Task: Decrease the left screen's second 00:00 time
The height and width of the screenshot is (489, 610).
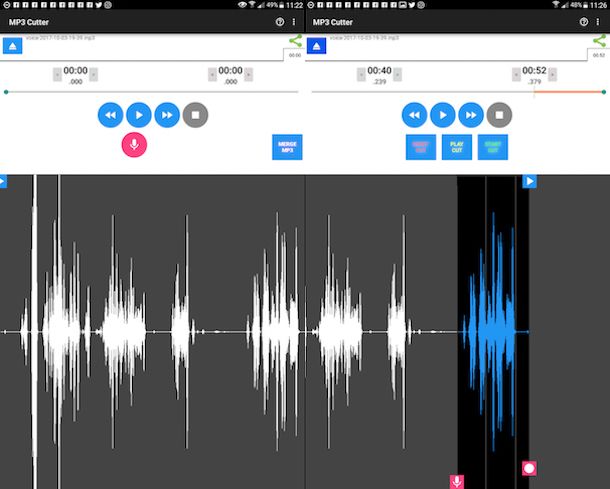Action: click(212, 74)
